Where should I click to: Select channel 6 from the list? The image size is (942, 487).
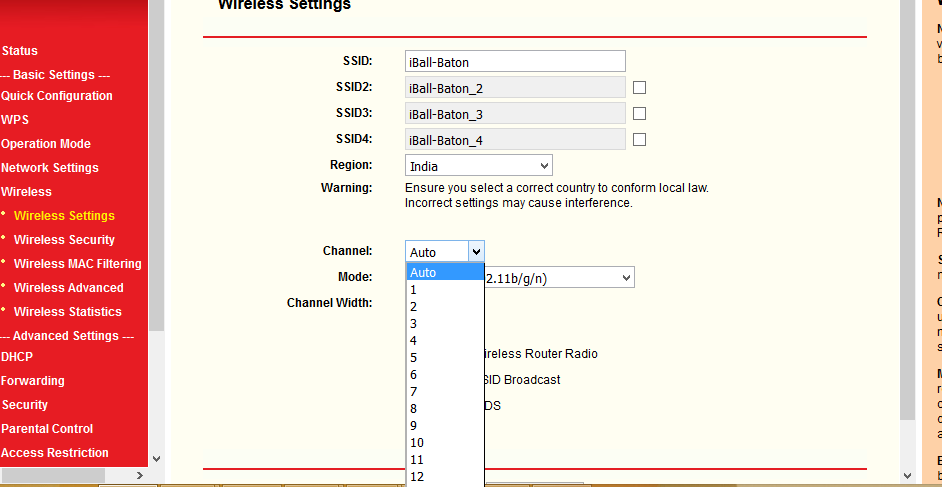point(414,375)
